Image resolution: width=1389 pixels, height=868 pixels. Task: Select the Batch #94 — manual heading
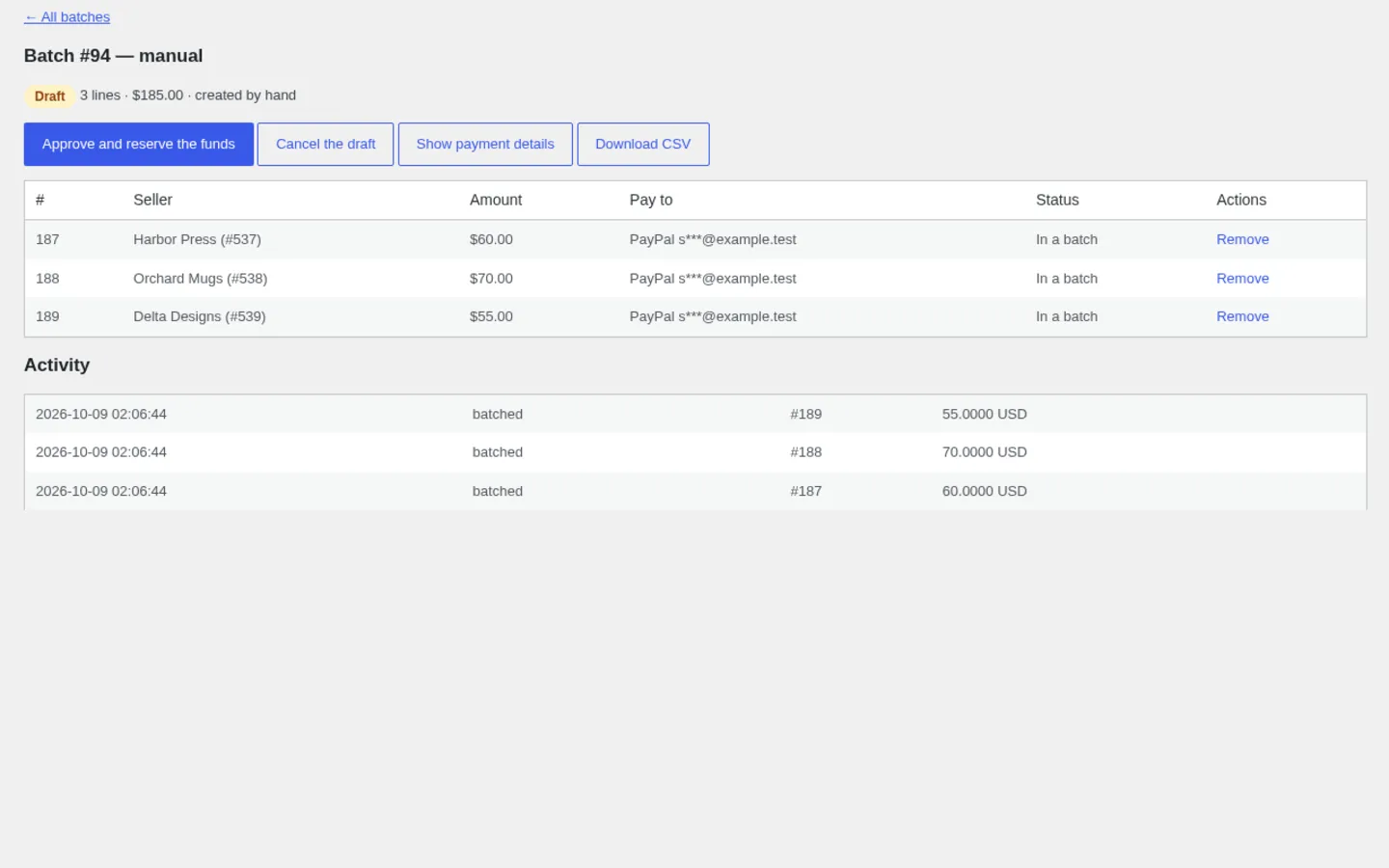tap(114, 56)
